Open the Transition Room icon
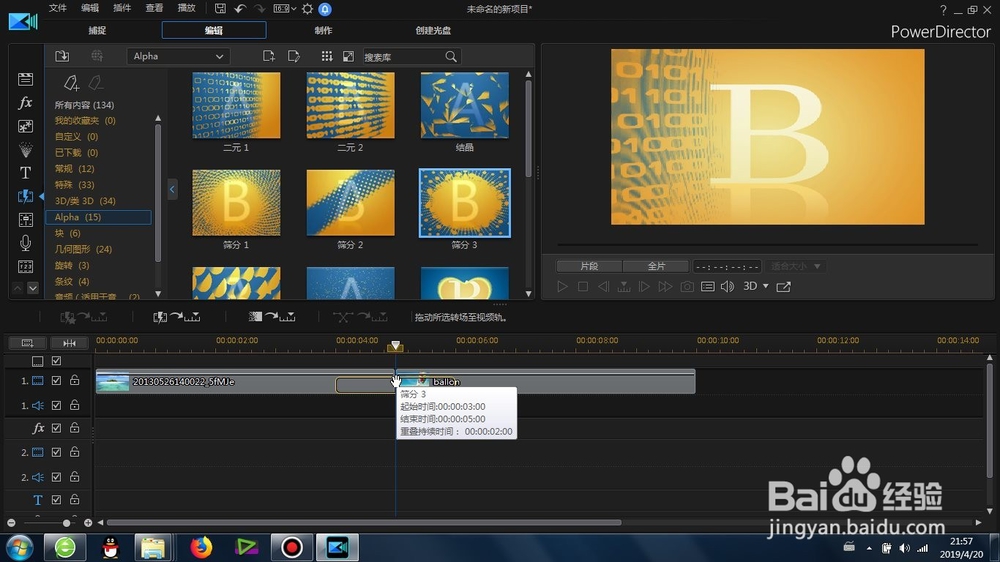This screenshot has height=562, width=1000. click(x=26, y=196)
